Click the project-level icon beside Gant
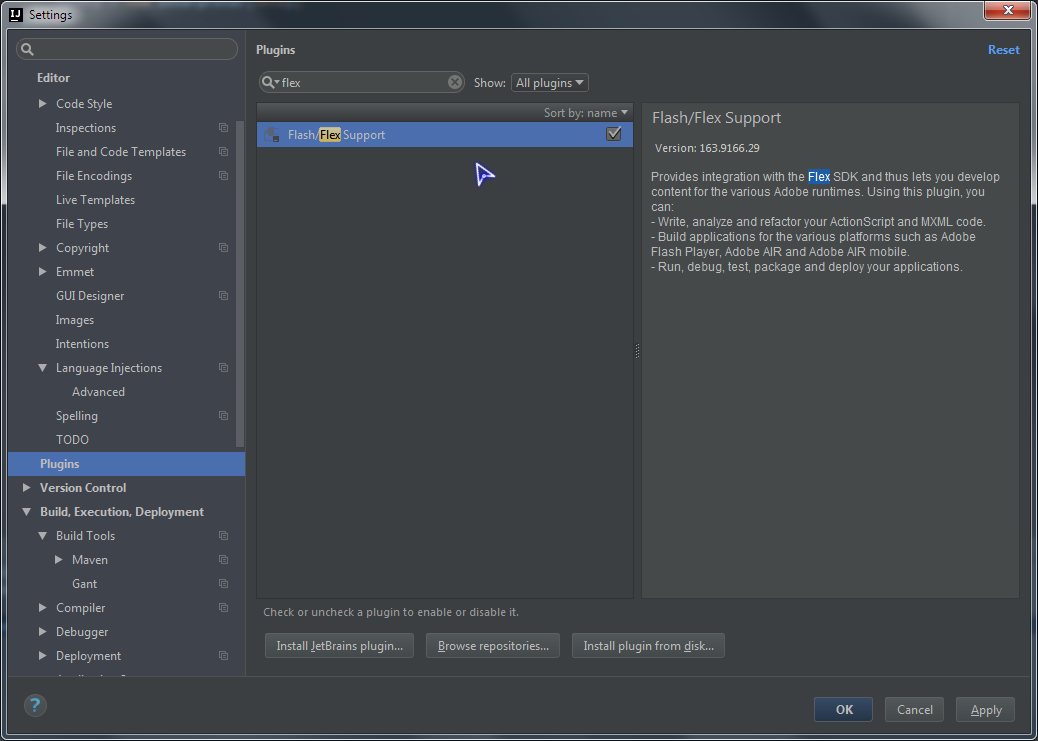The height and width of the screenshot is (741, 1038). tap(224, 583)
